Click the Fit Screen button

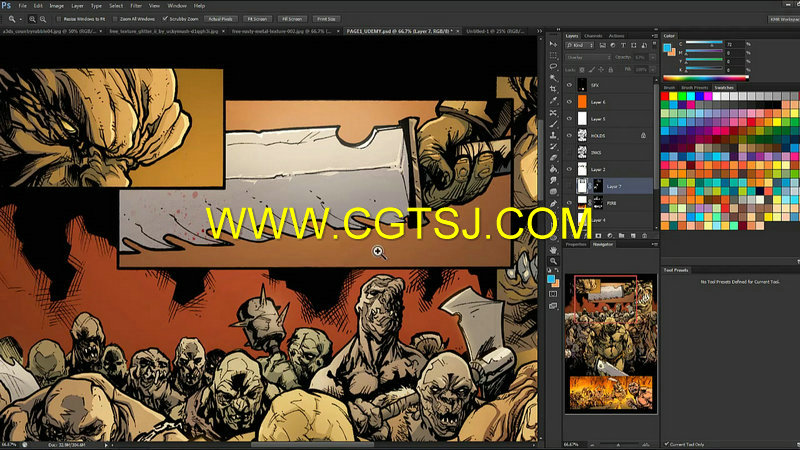[257, 19]
